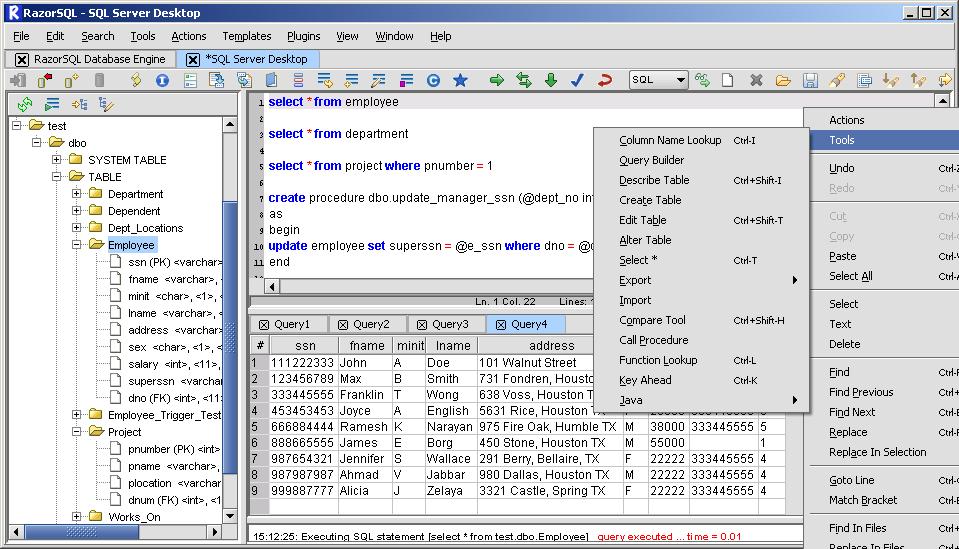959x549 pixels.
Task: Click the grayed login door icon
Action: point(18,80)
